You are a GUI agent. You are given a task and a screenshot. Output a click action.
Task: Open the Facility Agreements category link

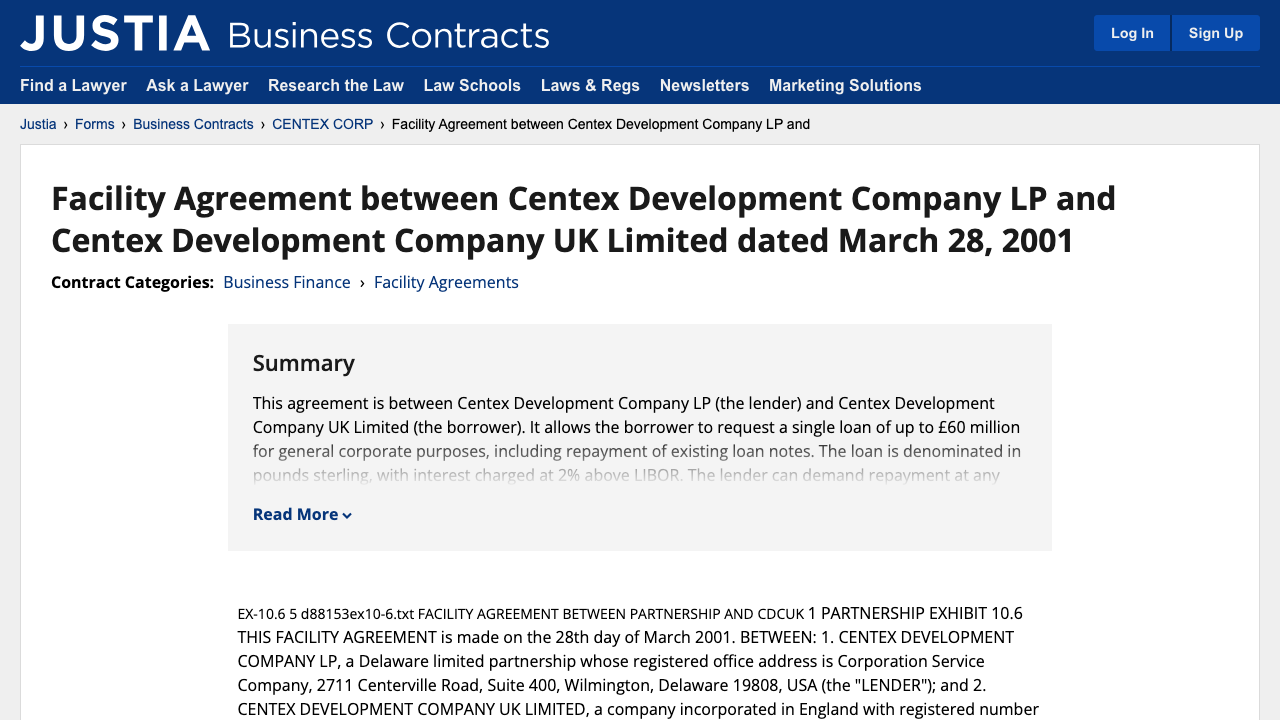(446, 282)
